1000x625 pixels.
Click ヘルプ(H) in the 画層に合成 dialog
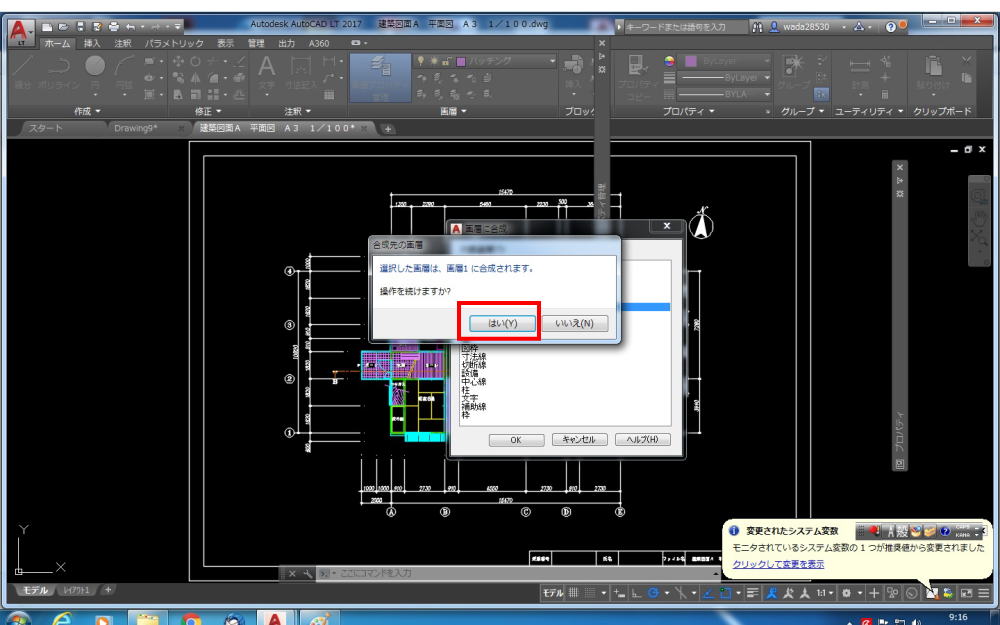tap(642, 440)
